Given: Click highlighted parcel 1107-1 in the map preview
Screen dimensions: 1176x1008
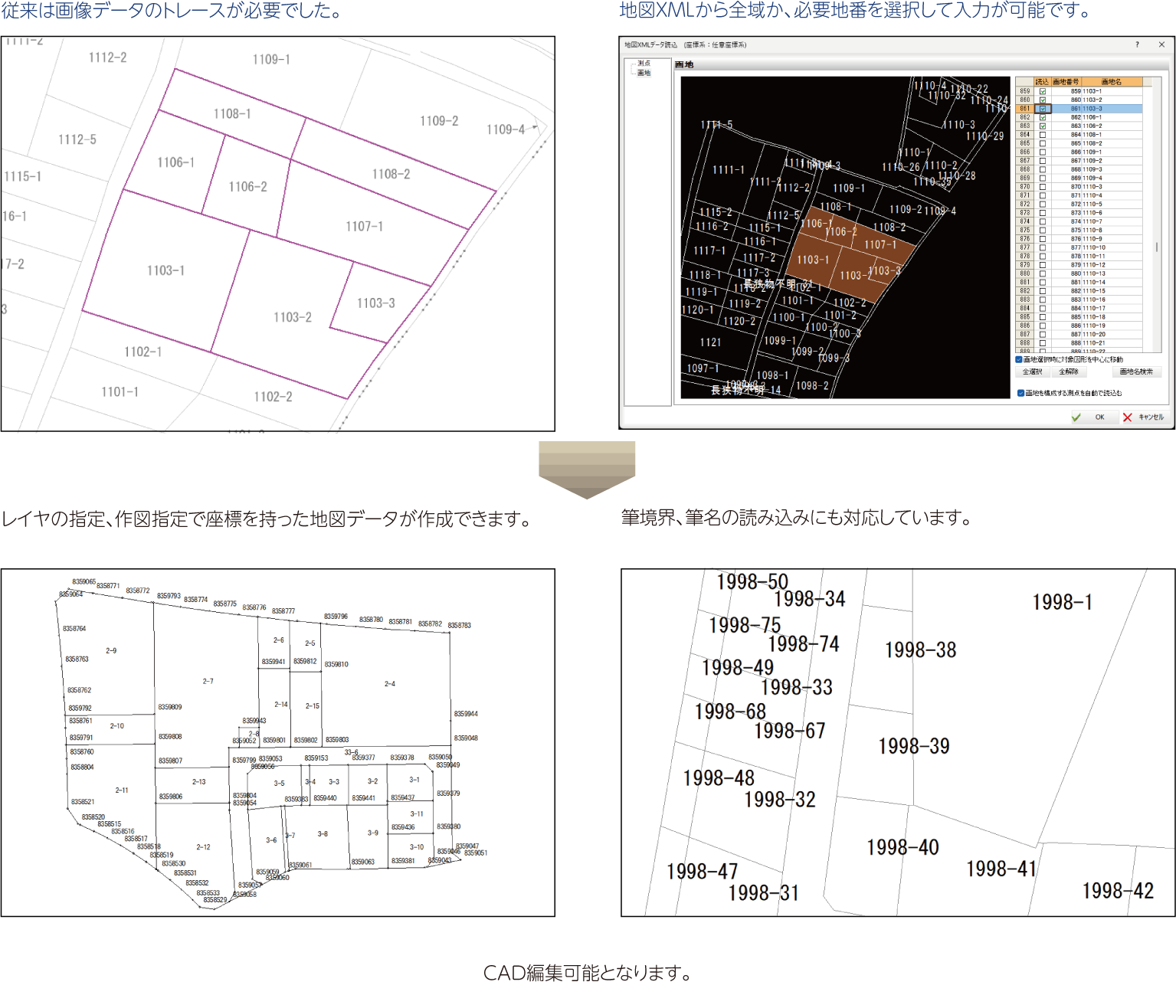Looking at the screenshot, I should (x=880, y=245).
